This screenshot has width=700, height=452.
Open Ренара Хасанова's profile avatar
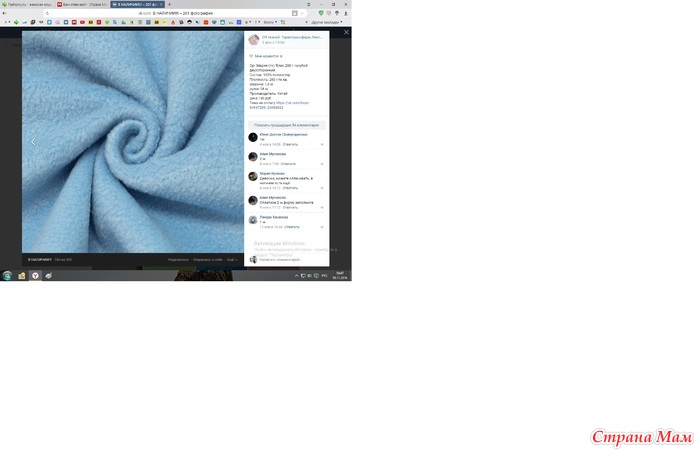(253, 220)
